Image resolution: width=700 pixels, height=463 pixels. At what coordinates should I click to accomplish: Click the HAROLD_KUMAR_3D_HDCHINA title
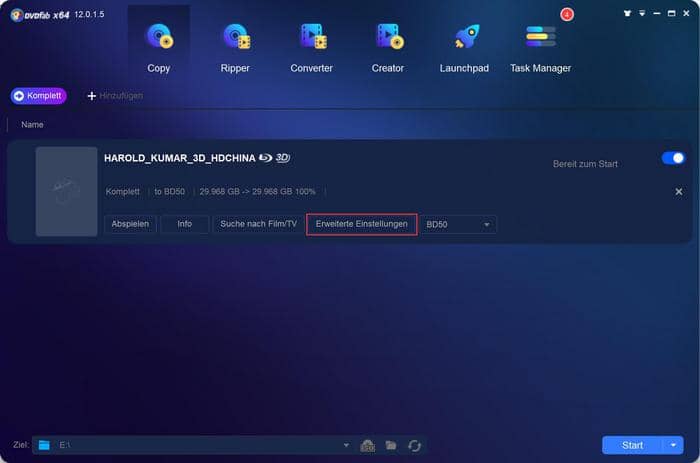(x=179, y=158)
